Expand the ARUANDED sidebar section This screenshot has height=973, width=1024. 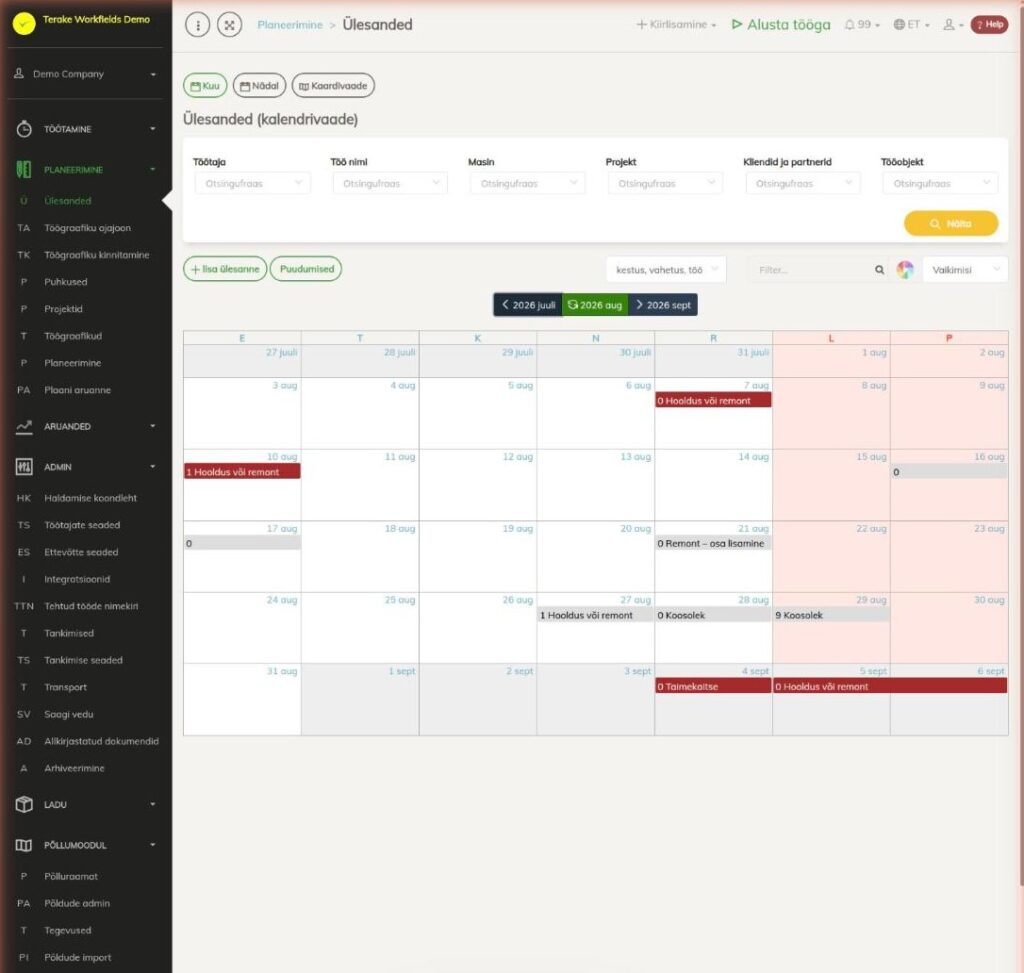pos(85,426)
